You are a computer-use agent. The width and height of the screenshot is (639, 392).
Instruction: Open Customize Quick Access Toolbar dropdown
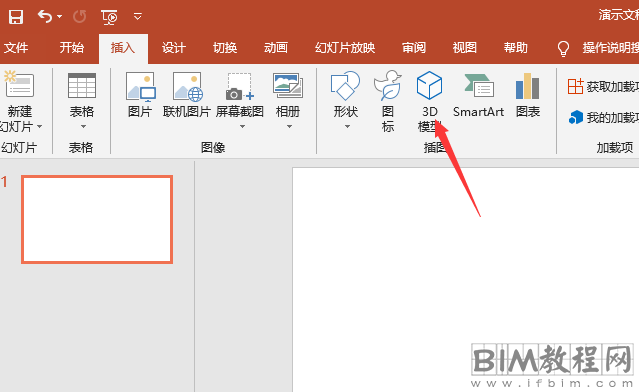pyautogui.click(x=138, y=17)
